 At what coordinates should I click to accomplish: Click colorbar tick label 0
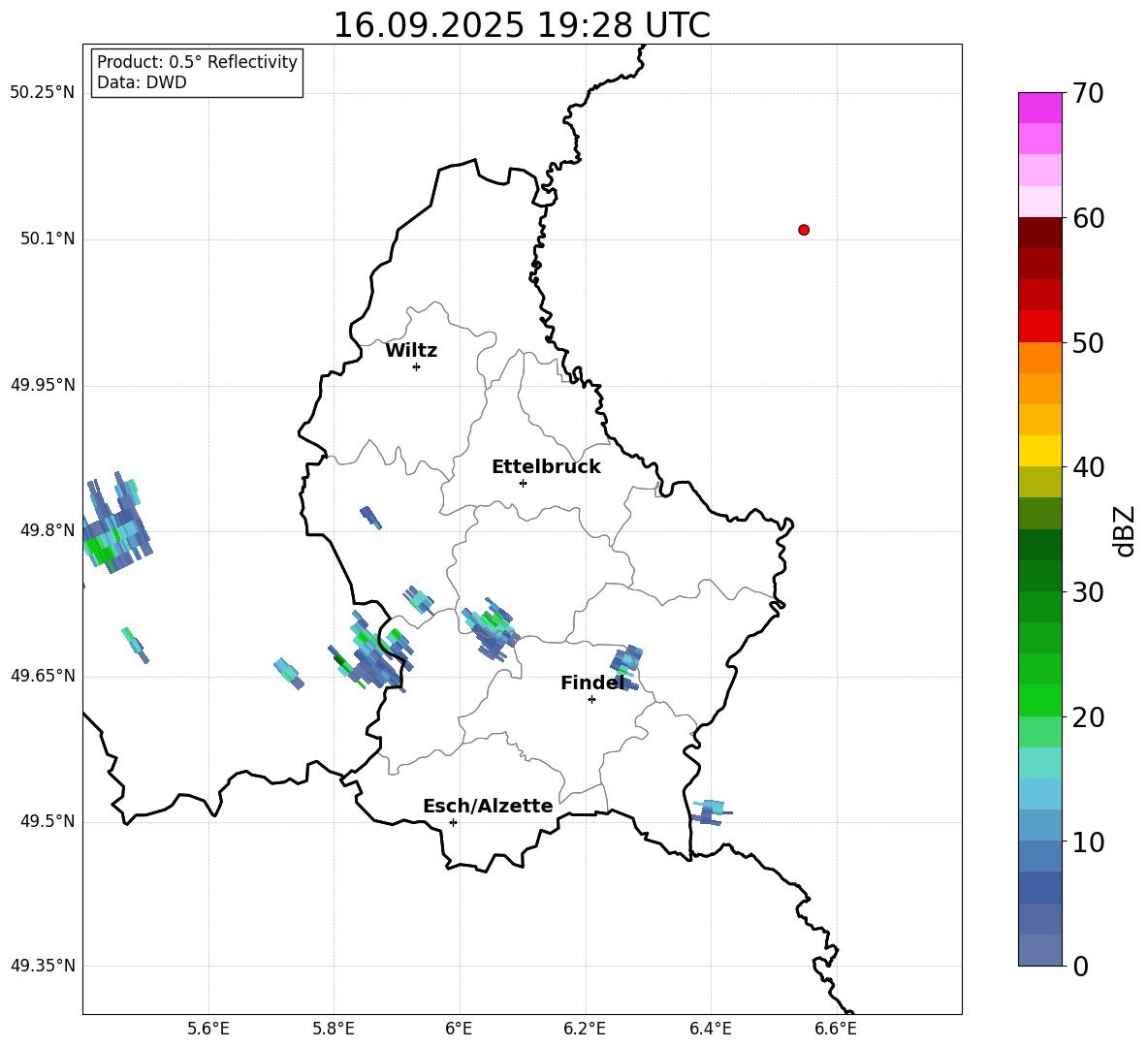pyautogui.click(x=1080, y=967)
